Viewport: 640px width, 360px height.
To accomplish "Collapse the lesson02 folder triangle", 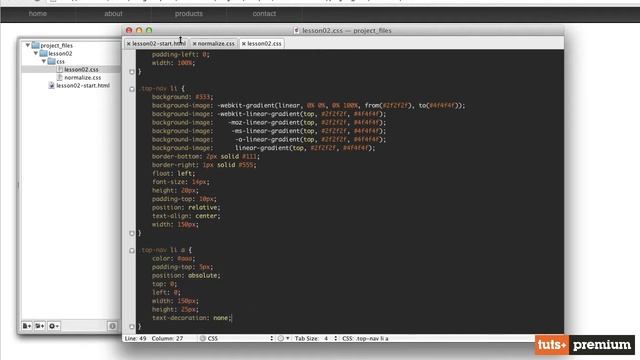I will (36, 53).
